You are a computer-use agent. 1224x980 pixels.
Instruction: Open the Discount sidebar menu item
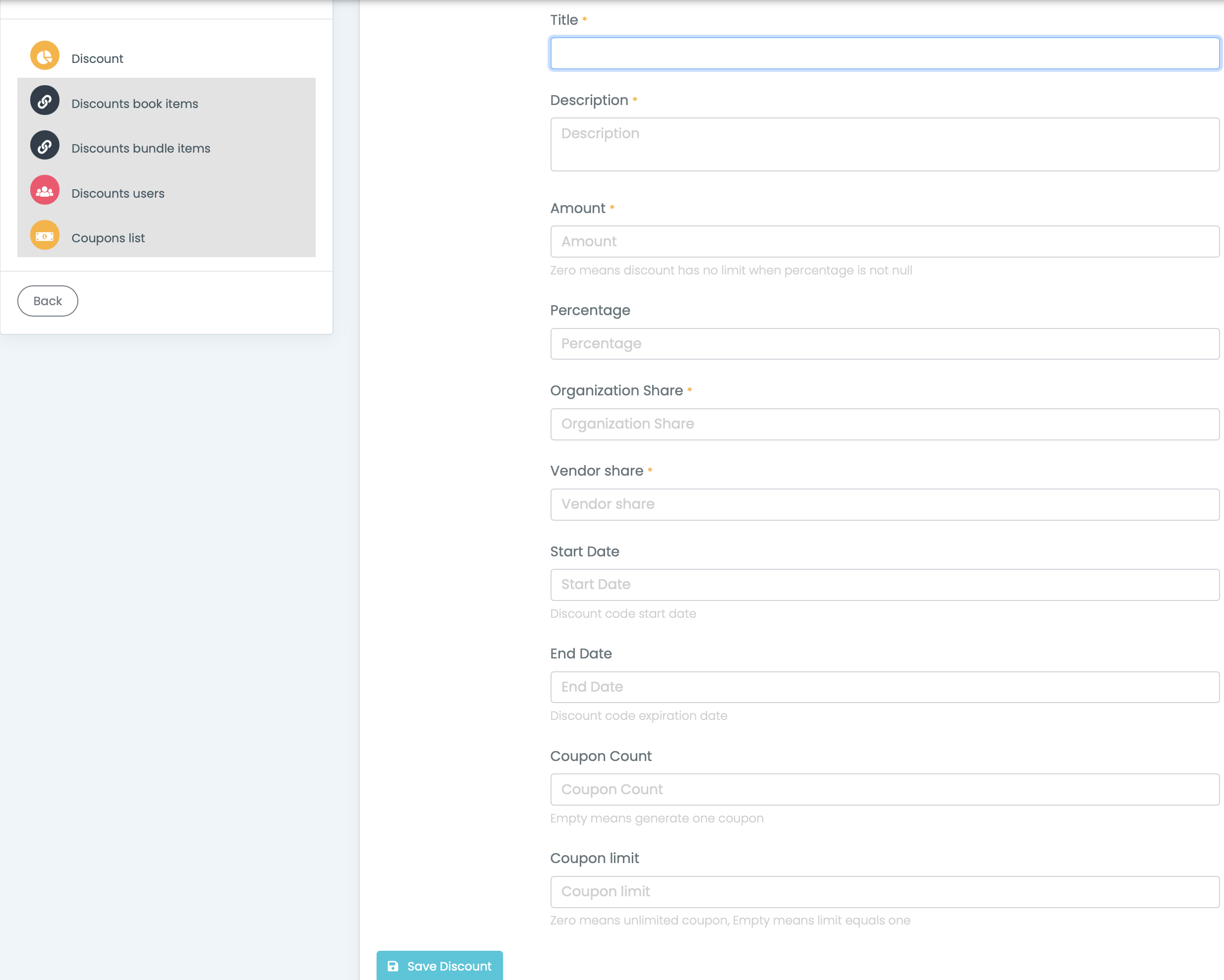(97, 58)
